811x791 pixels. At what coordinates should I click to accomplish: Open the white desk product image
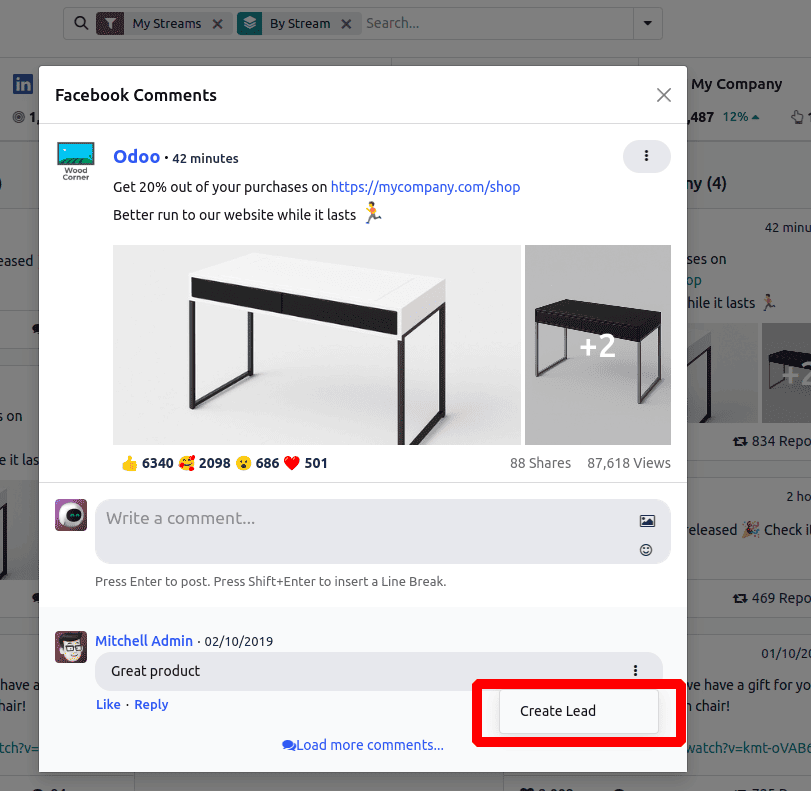317,345
